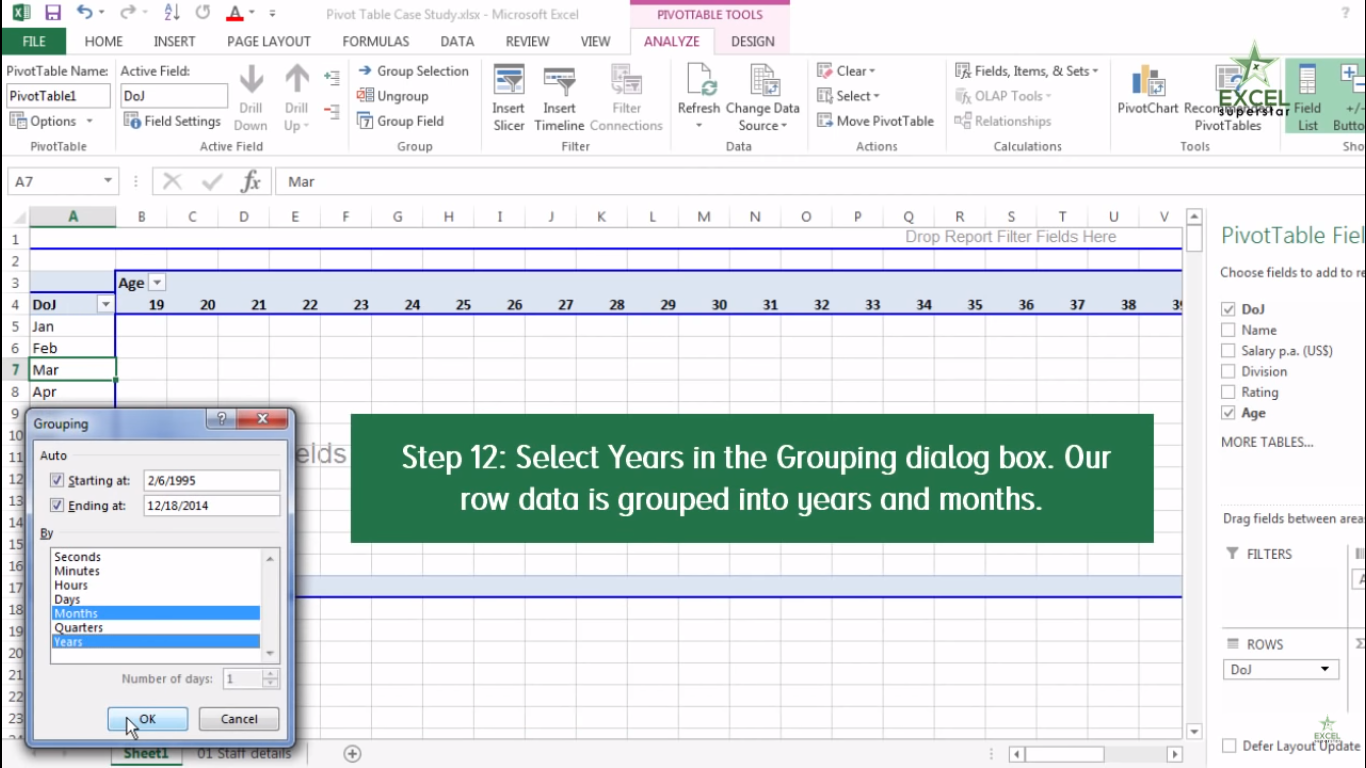Open Field Settings for active field

[172, 121]
